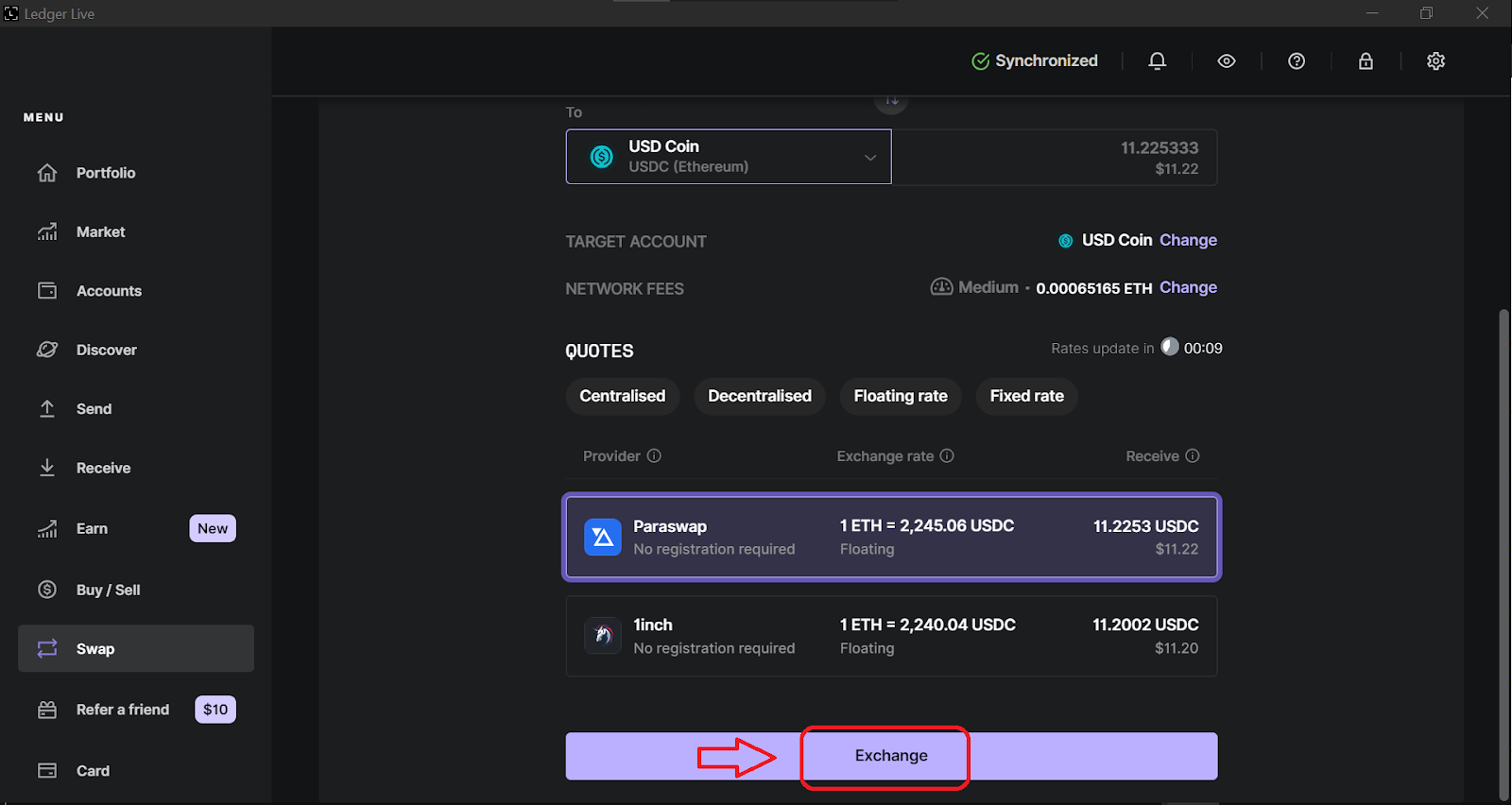Open Discover section in sidebar
This screenshot has height=805, width=1512.
136,350
